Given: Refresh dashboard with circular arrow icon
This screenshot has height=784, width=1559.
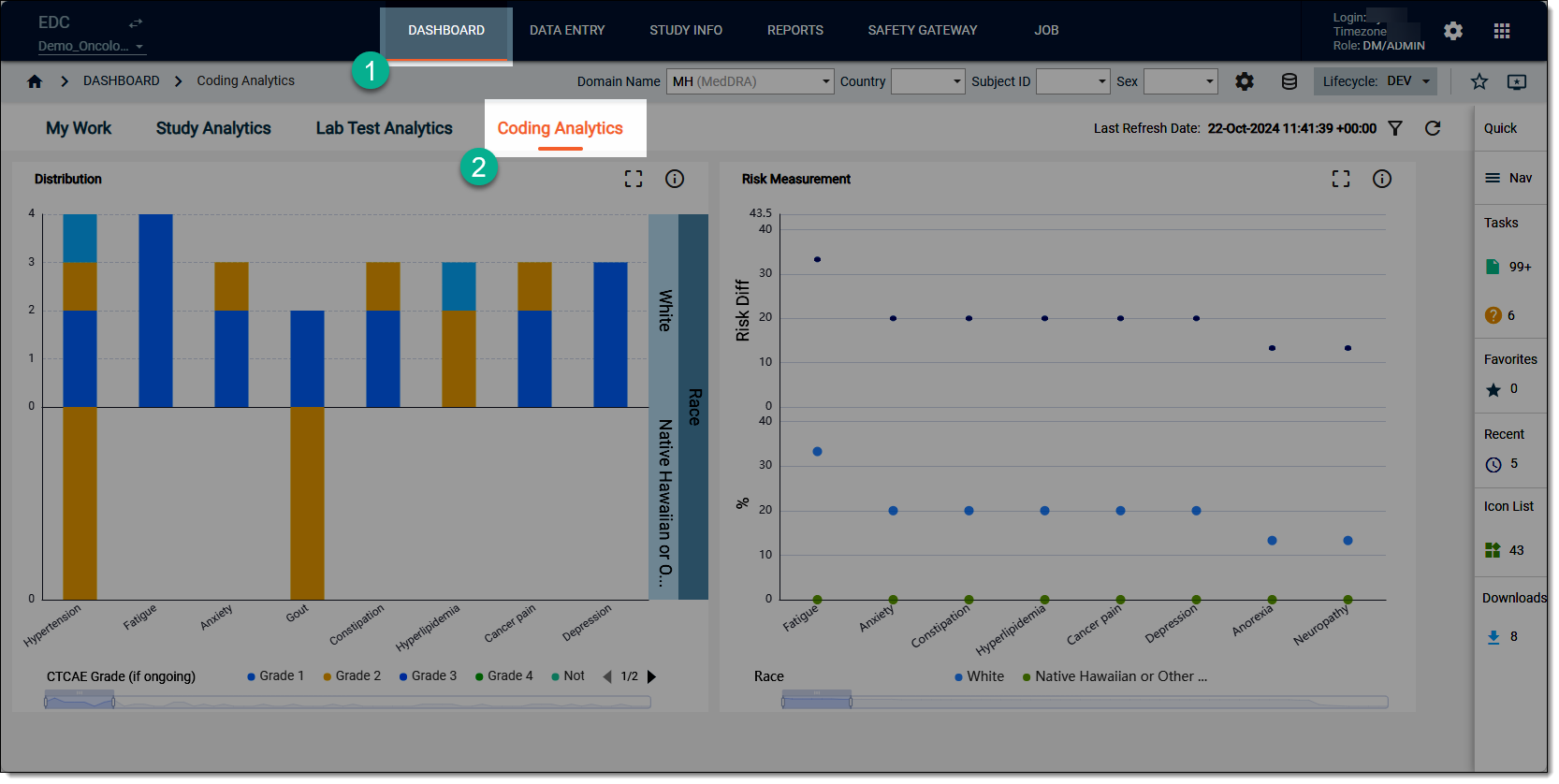Looking at the screenshot, I should coord(1433,128).
